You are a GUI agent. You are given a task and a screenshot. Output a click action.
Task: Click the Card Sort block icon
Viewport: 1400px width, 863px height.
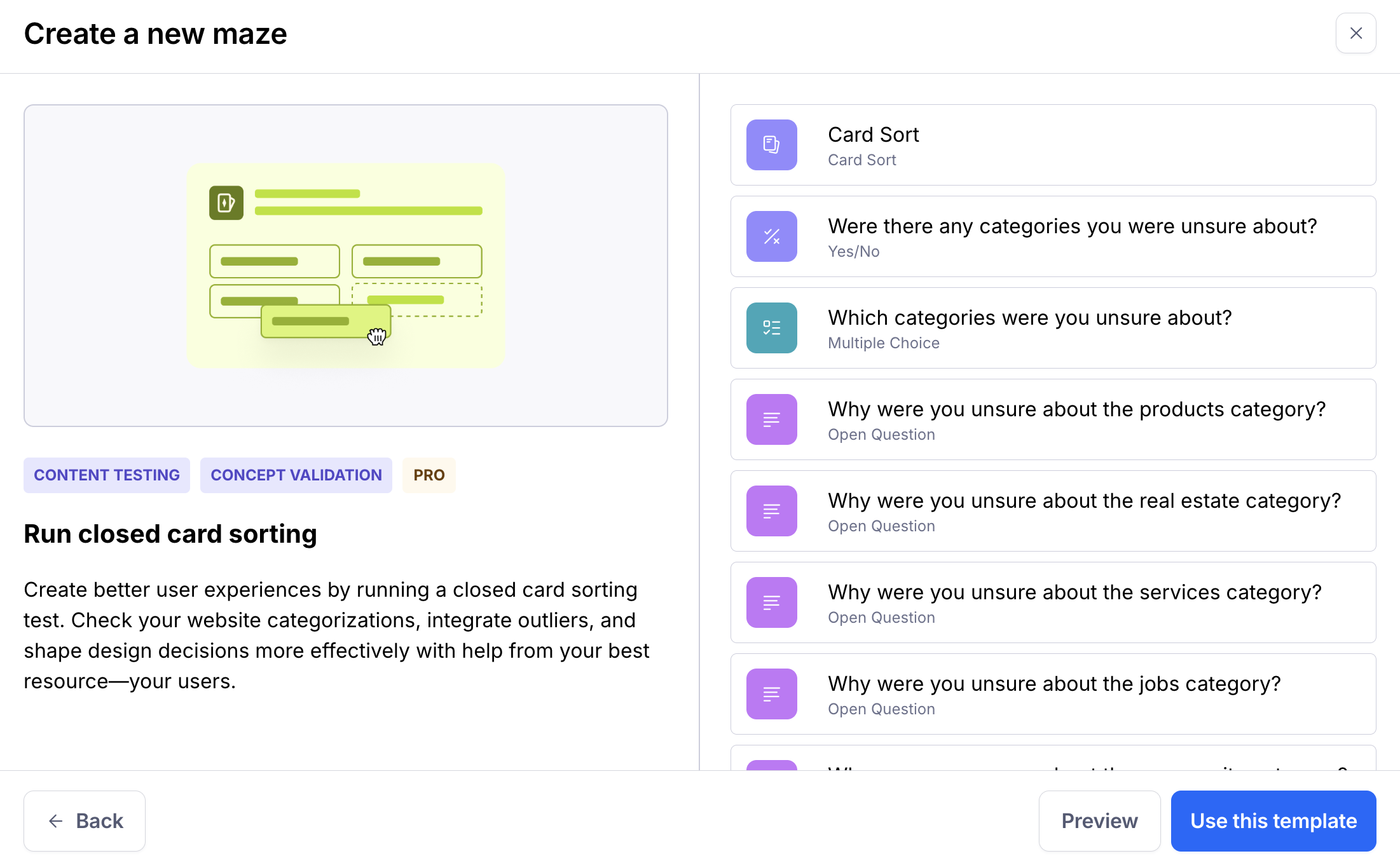(x=771, y=145)
